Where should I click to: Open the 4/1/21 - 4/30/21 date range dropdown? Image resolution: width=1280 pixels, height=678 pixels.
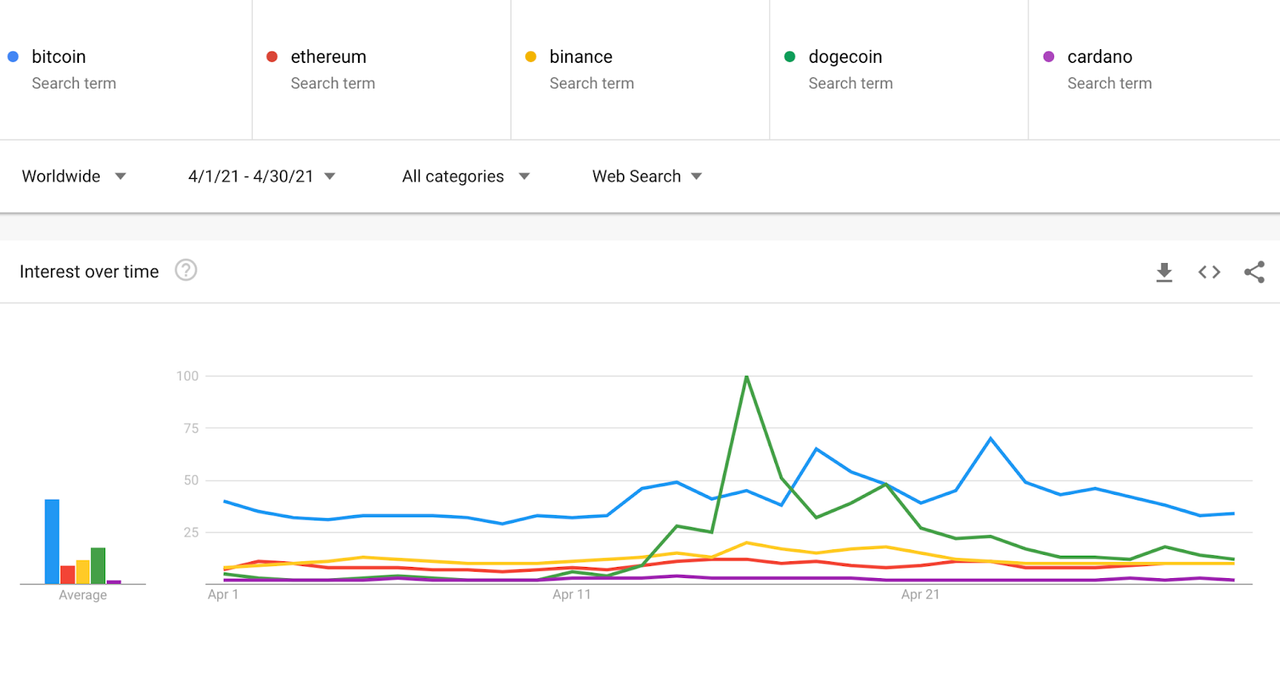click(x=262, y=176)
